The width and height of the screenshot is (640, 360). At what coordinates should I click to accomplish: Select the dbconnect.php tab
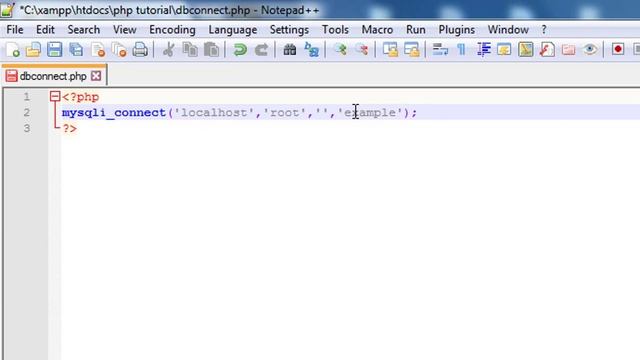point(53,76)
